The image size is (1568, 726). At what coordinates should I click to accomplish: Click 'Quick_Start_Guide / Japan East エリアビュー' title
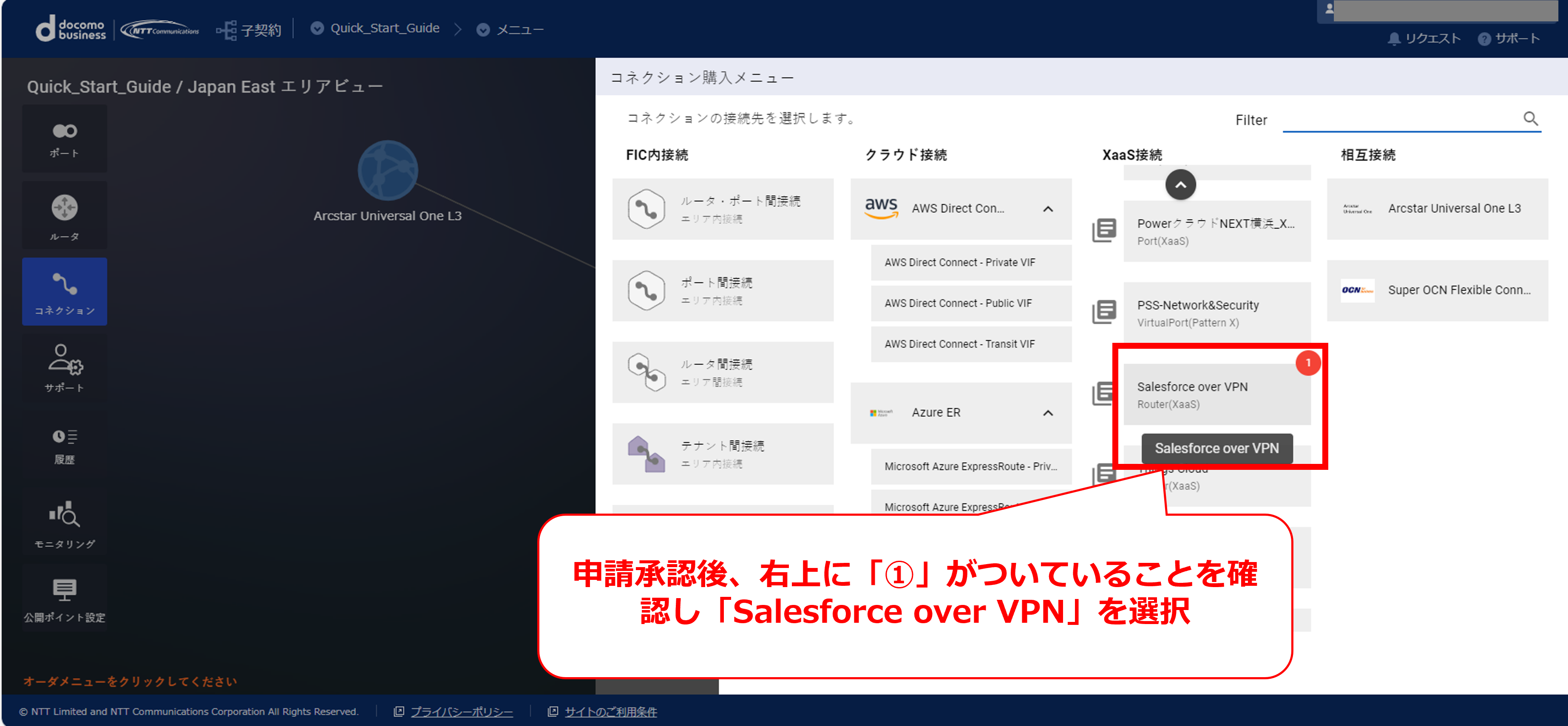pos(204,86)
